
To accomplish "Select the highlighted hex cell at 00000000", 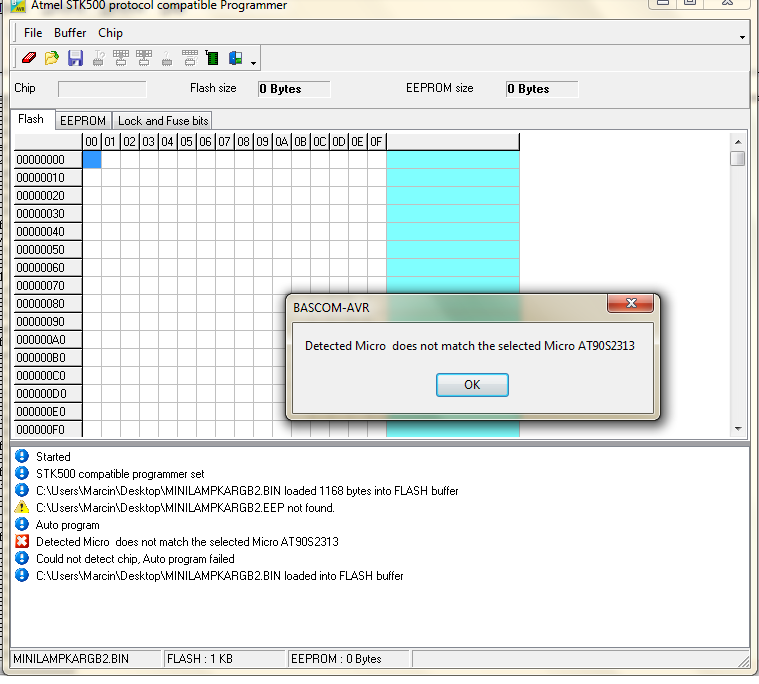I will click(x=92, y=160).
